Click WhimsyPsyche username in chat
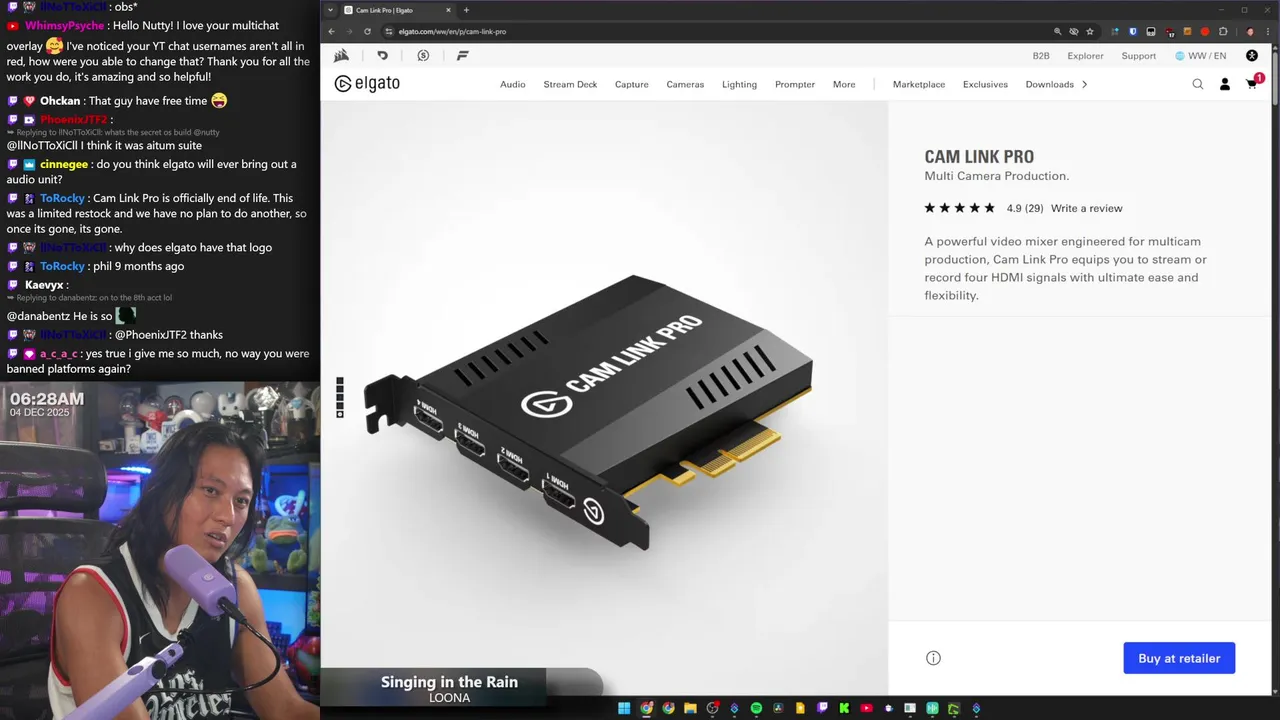The width and height of the screenshot is (1280, 720). pos(64,25)
